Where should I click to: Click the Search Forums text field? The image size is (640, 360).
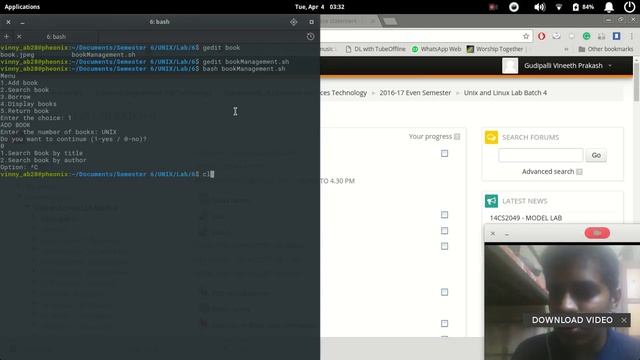(x=541, y=155)
